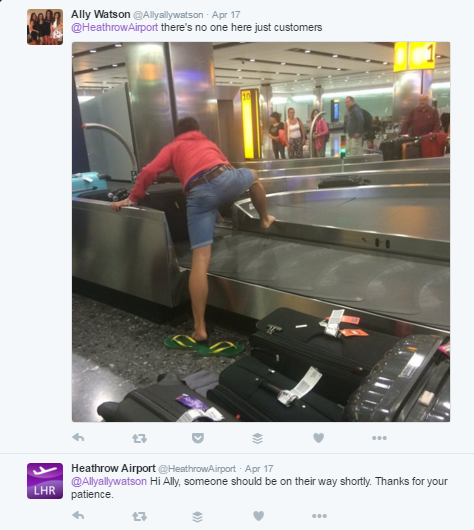Like Heathrow Airport's reply tweet
474x530 pixels.
(x=259, y=516)
